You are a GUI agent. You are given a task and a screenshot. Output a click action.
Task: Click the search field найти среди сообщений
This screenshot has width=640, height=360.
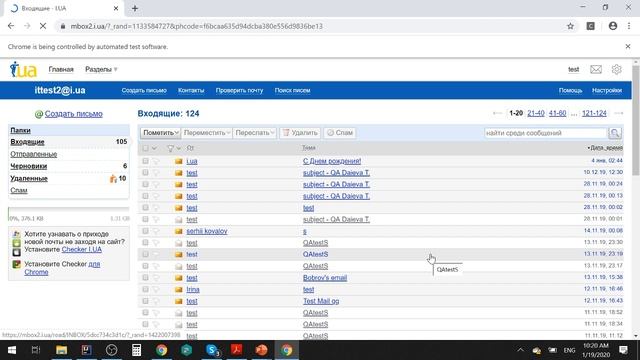click(546, 133)
